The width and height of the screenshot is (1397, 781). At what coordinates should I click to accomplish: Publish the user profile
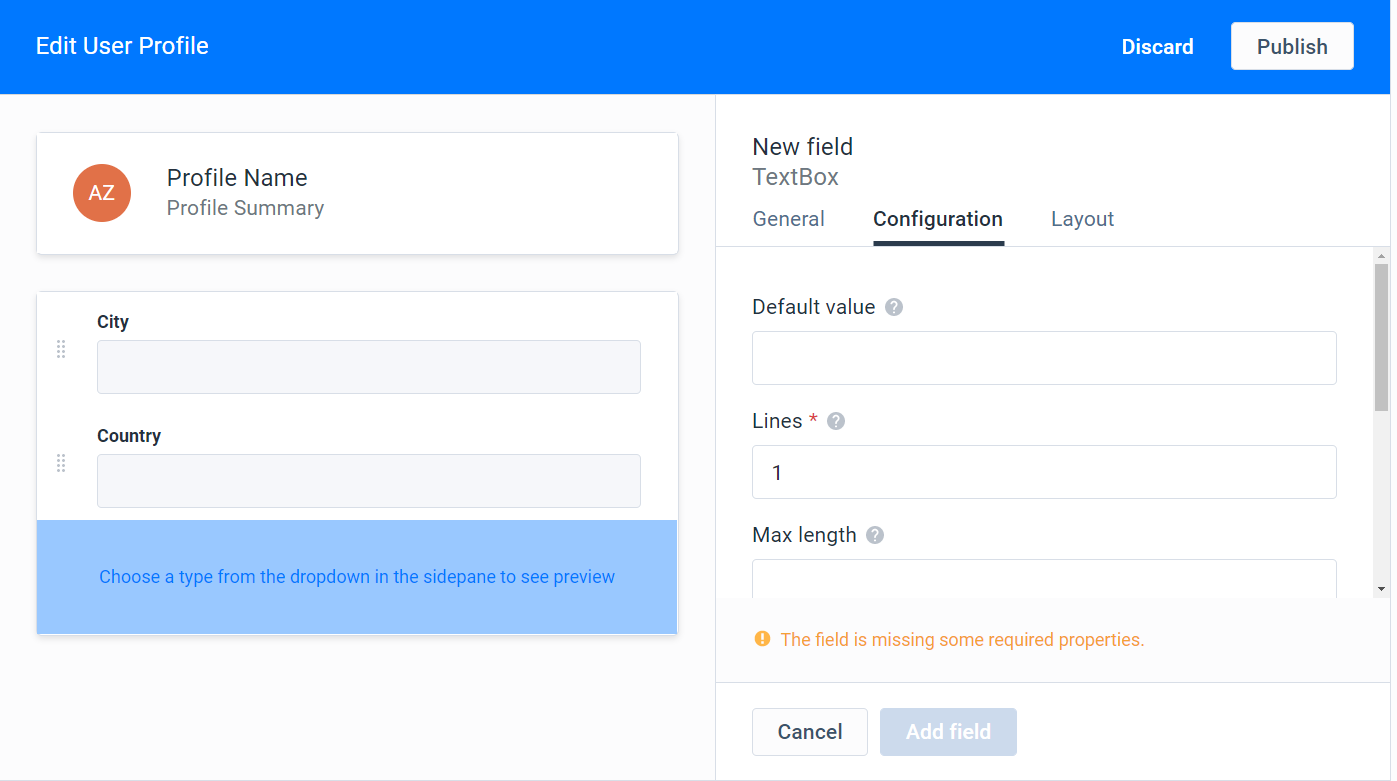coord(1291,45)
